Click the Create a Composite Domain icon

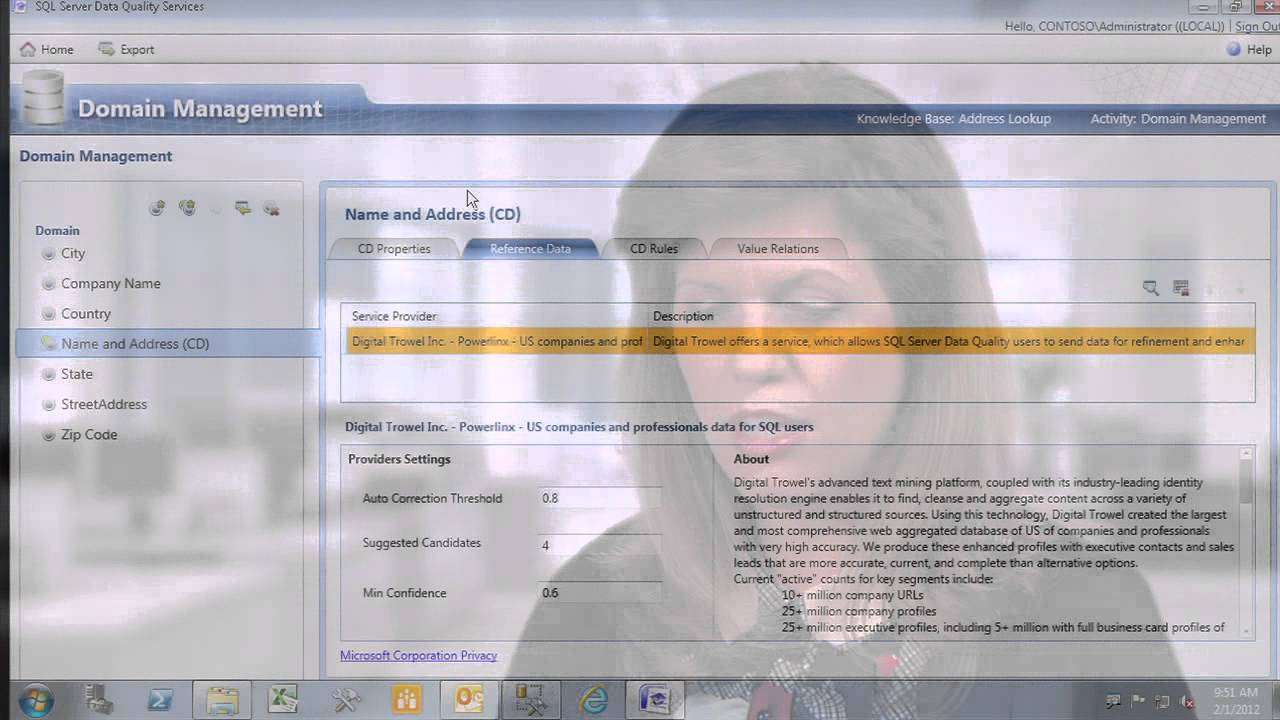[x=187, y=208]
